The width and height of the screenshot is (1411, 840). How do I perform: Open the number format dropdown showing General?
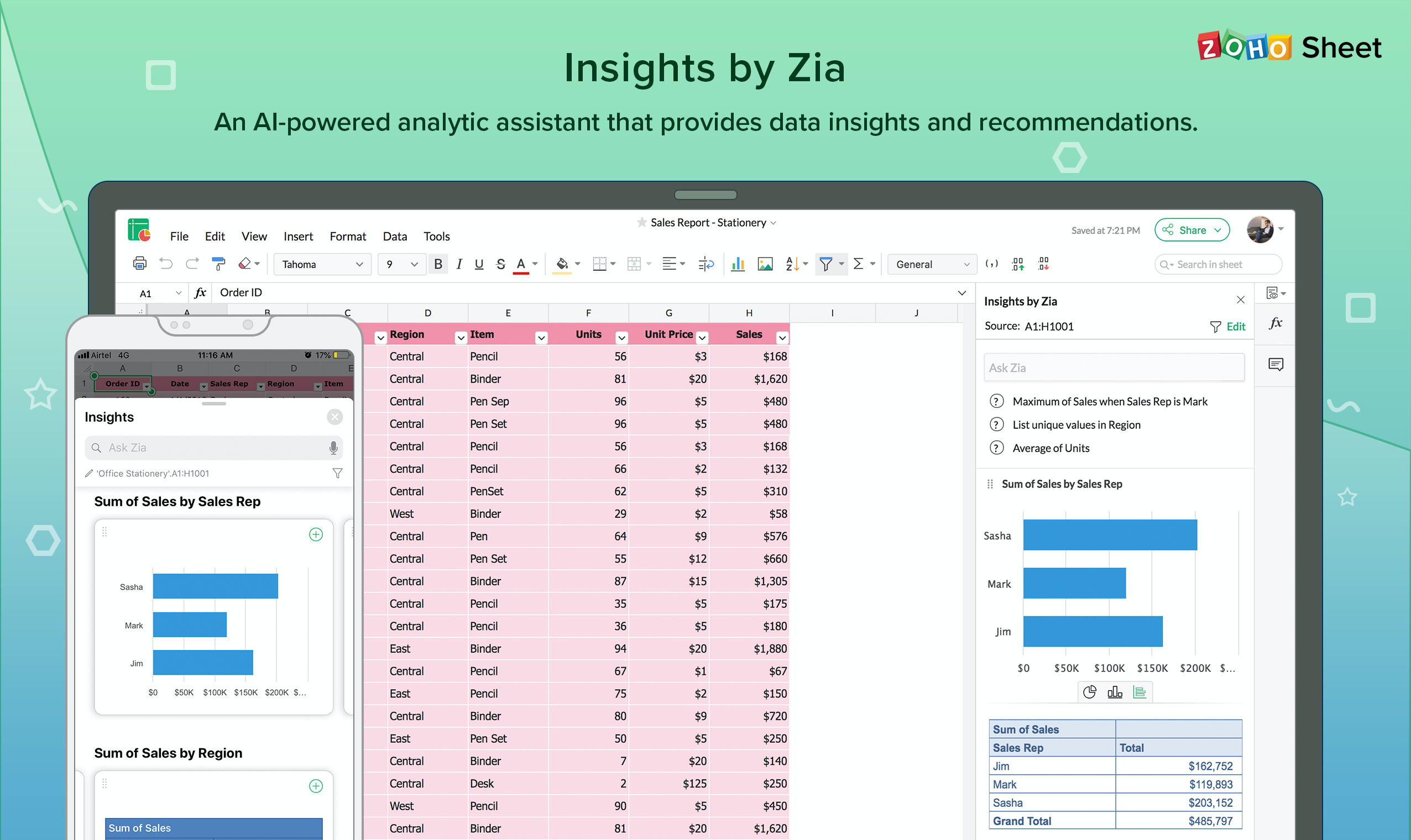click(x=931, y=264)
